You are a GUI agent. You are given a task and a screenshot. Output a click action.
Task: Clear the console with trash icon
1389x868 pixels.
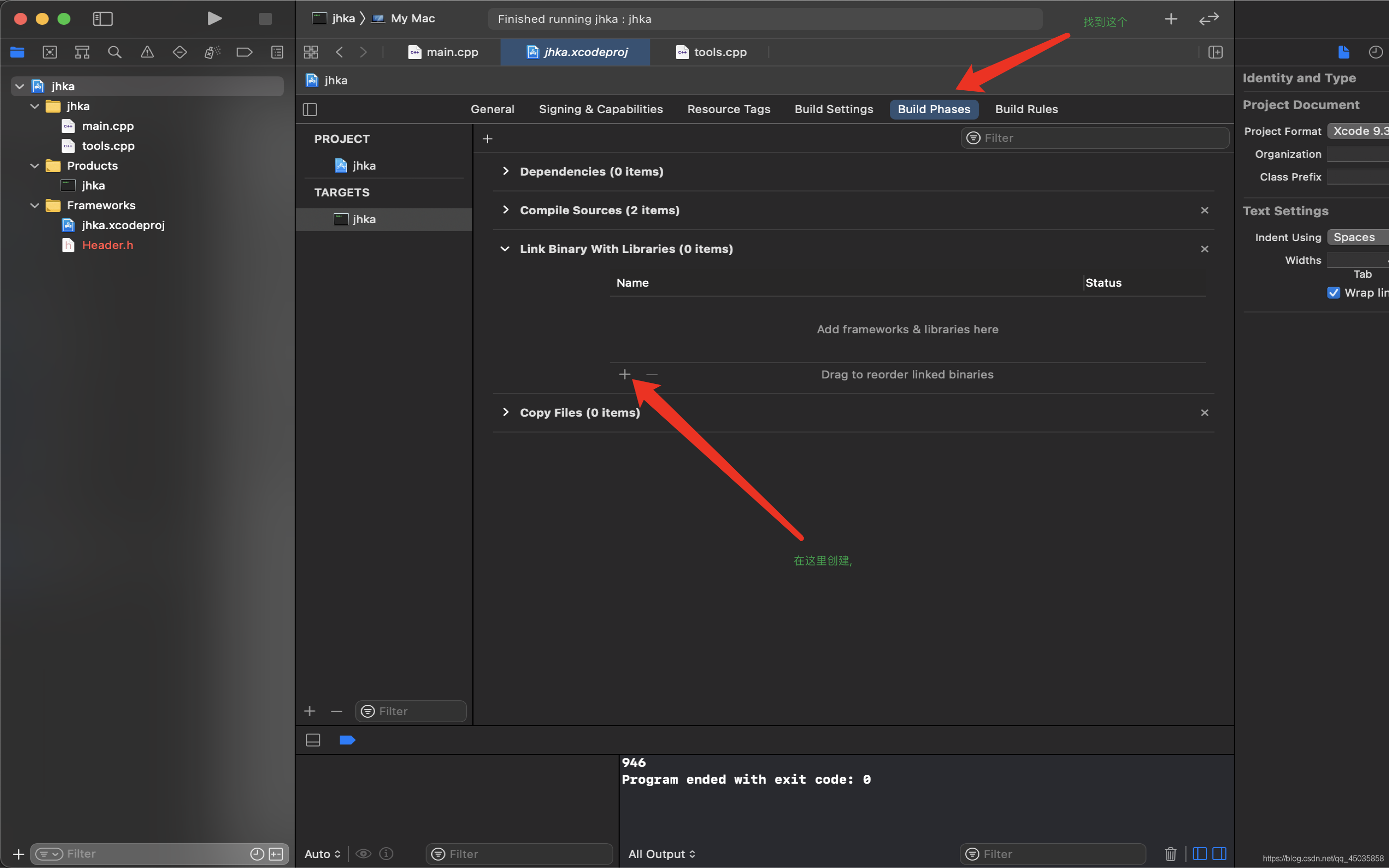(x=1170, y=854)
